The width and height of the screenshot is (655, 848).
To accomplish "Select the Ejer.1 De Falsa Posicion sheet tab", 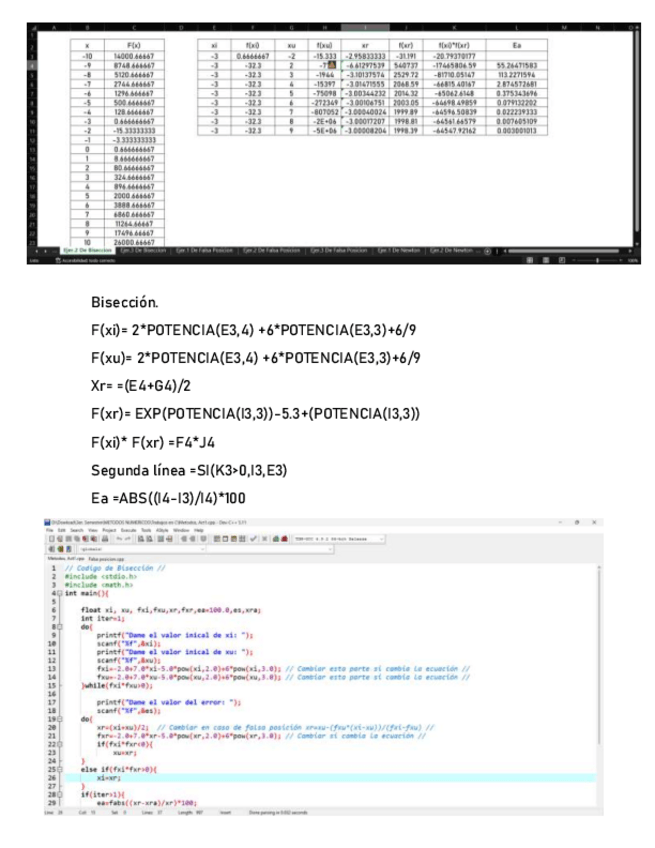I will [x=204, y=251].
